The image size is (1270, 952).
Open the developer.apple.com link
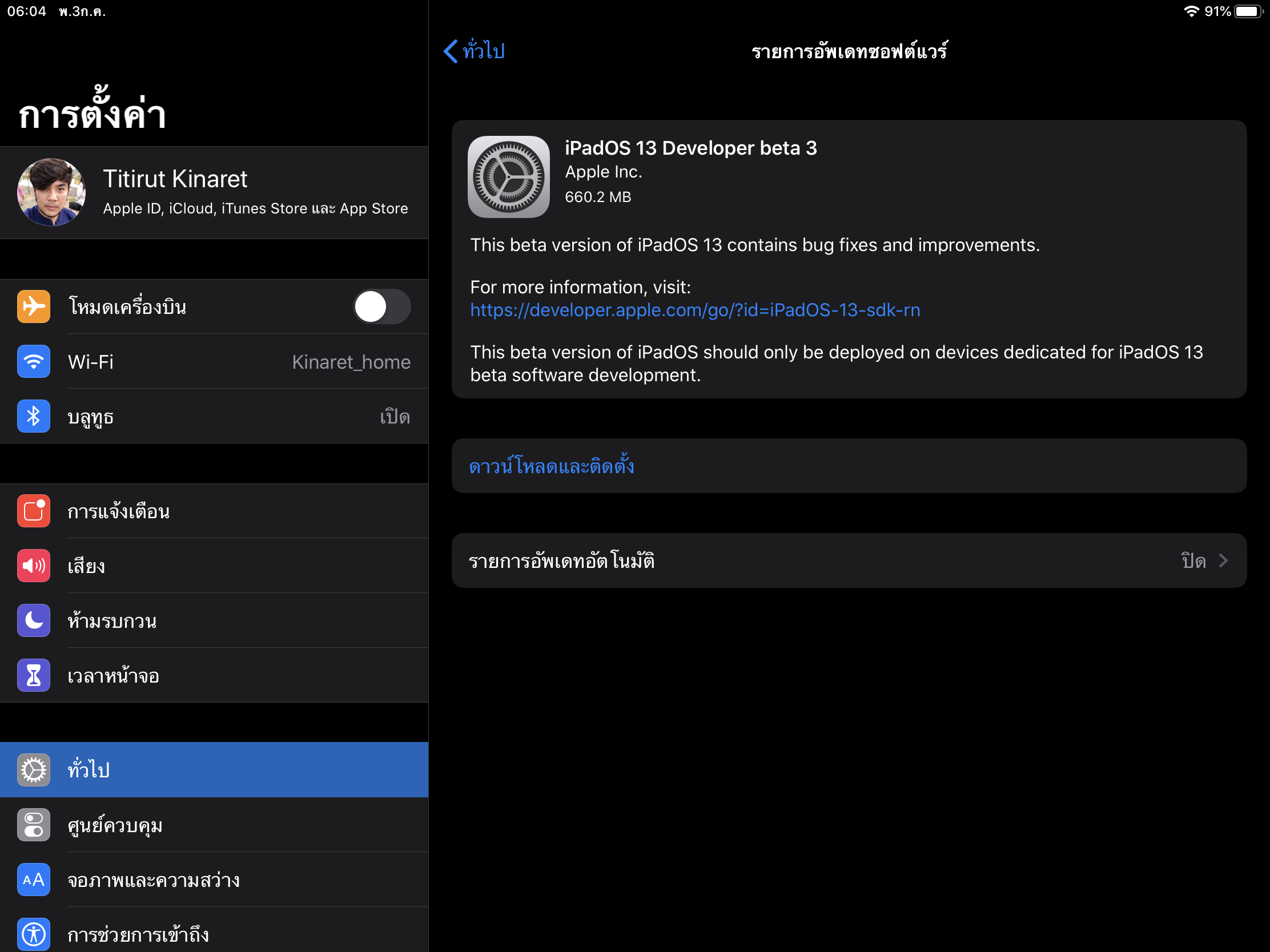[695, 310]
